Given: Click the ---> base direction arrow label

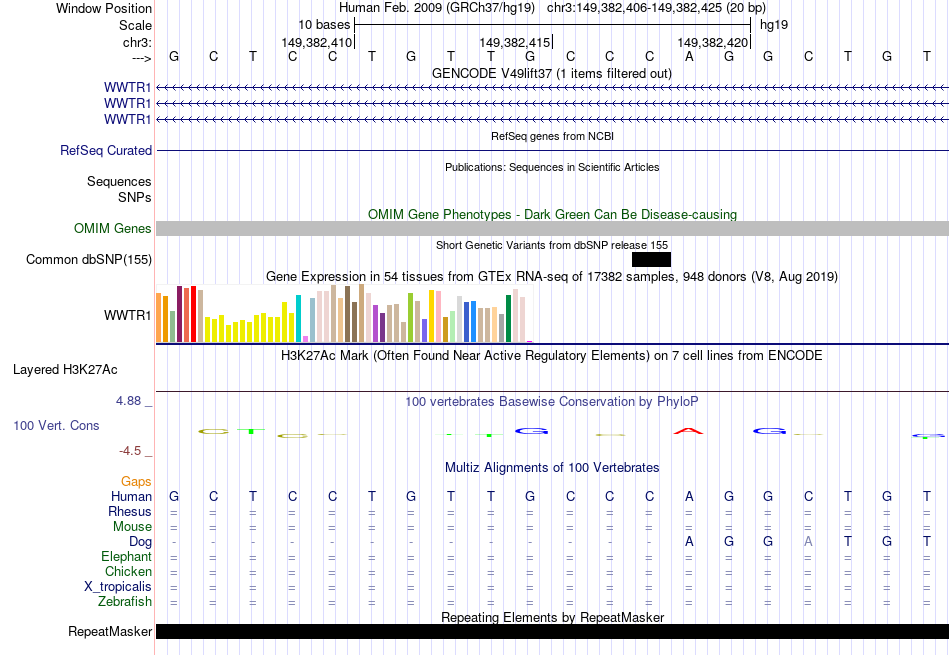Looking at the screenshot, I should [141, 58].
